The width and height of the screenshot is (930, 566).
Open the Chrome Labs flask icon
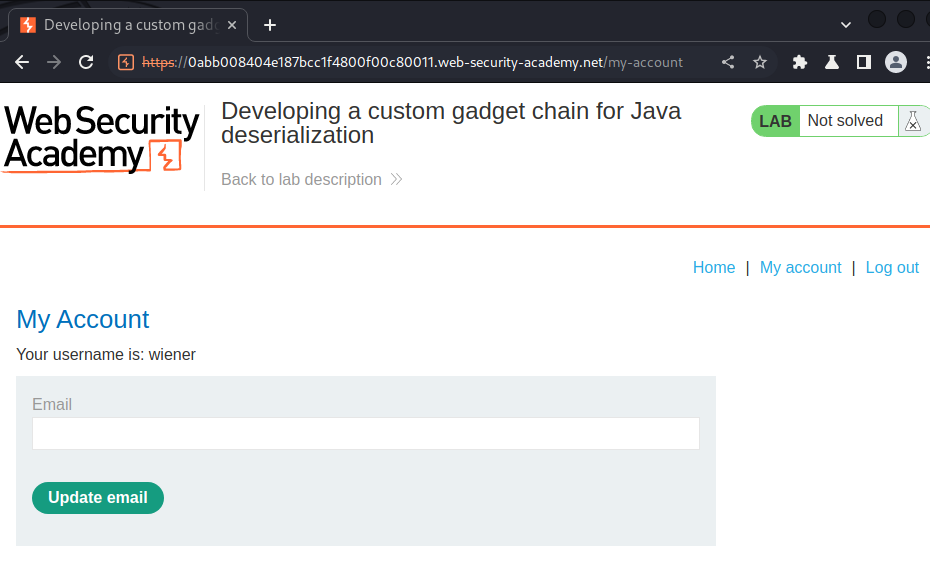coord(832,62)
